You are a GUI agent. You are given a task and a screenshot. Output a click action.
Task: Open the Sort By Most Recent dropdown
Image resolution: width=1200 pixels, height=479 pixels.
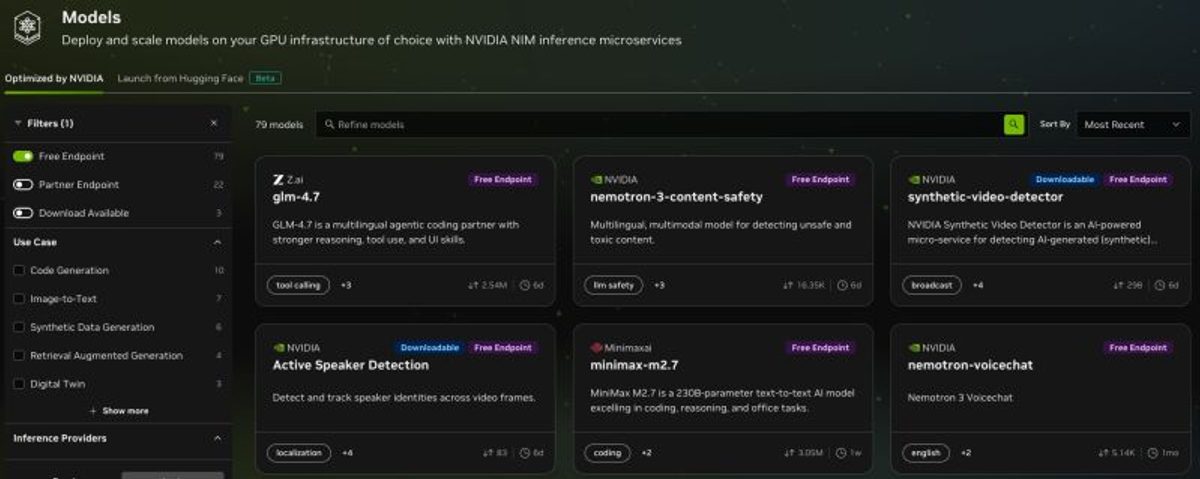[1133, 125]
